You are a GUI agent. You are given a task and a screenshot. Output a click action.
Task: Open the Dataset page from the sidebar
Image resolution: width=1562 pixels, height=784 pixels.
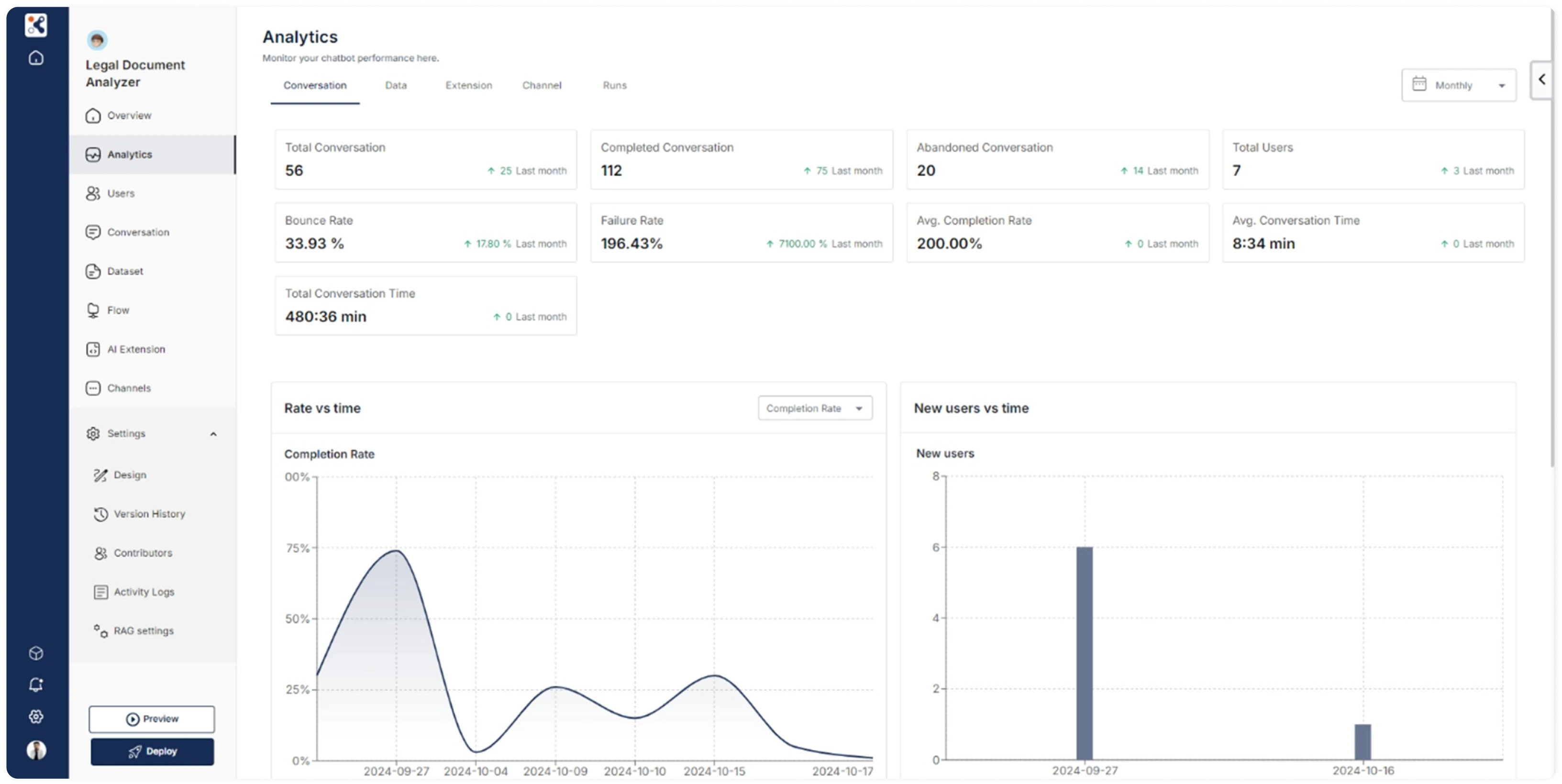[x=125, y=271]
